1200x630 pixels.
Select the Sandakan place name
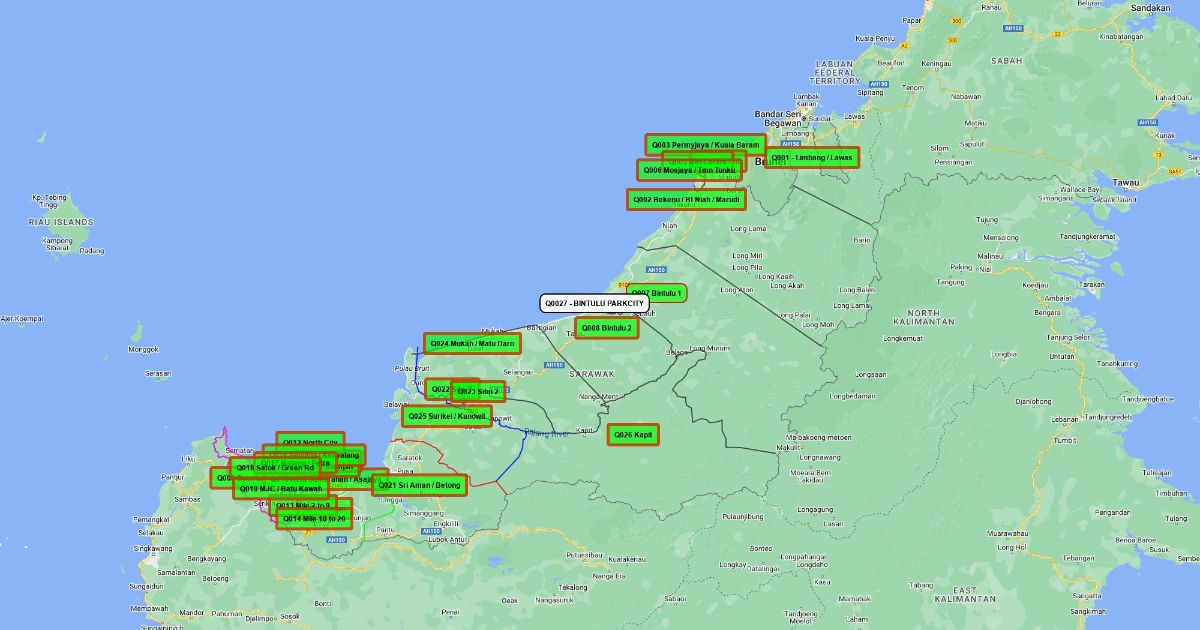[x=1150, y=7]
